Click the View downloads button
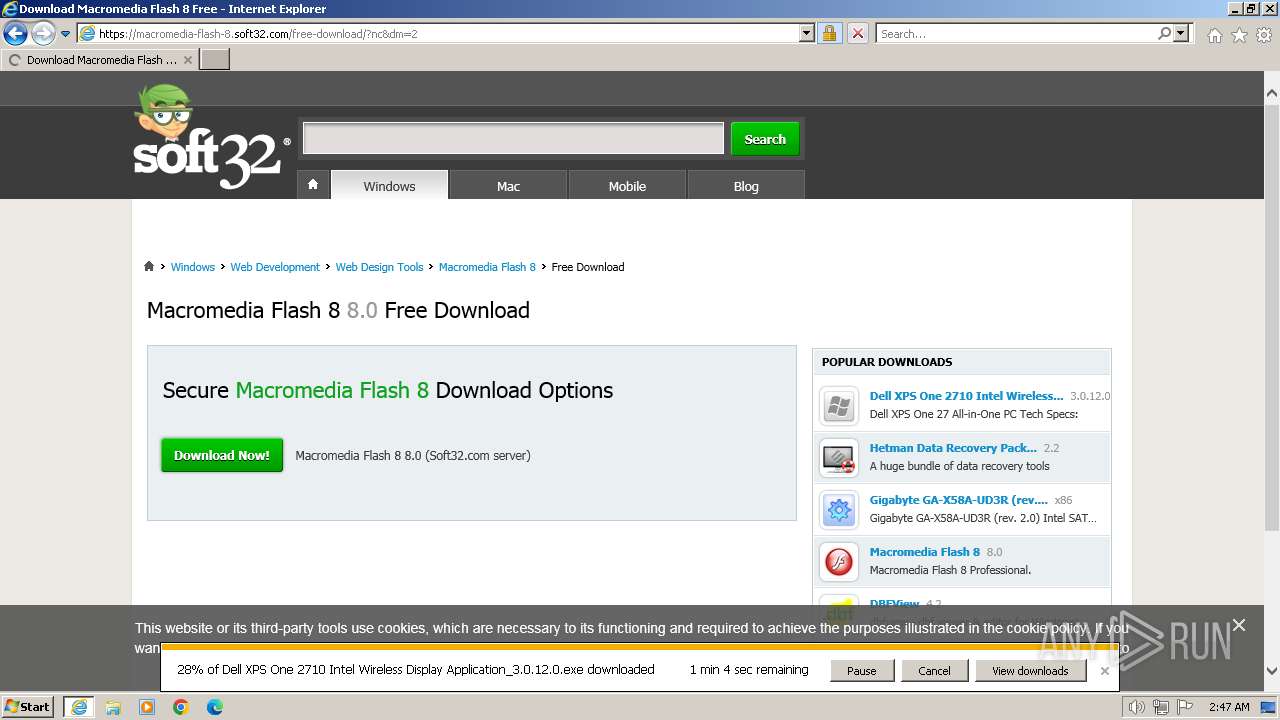Screen dimensions: 1280x720 (x=1030, y=671)
